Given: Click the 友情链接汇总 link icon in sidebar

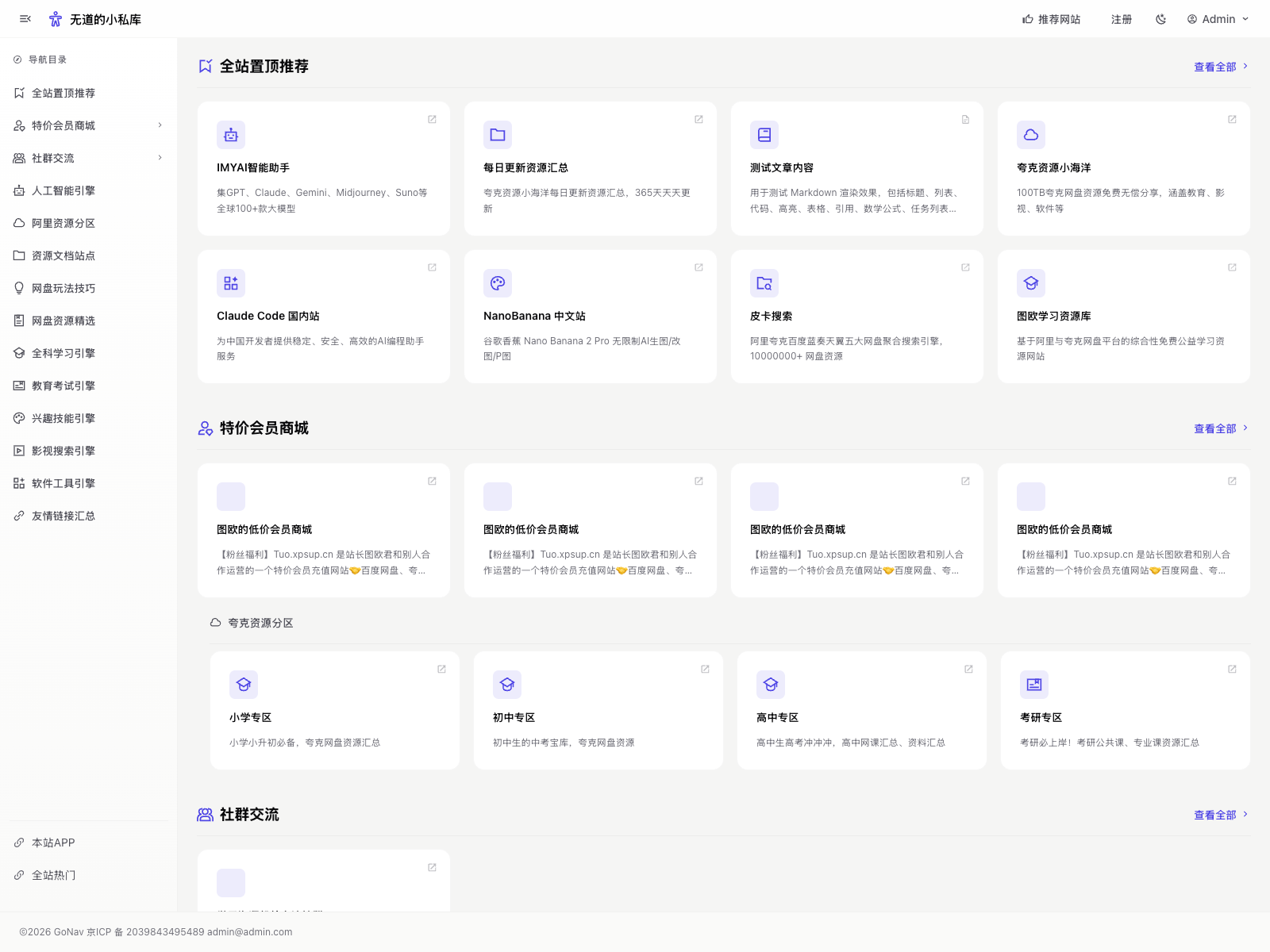Looking at the screenshot, I should point(19,516).
